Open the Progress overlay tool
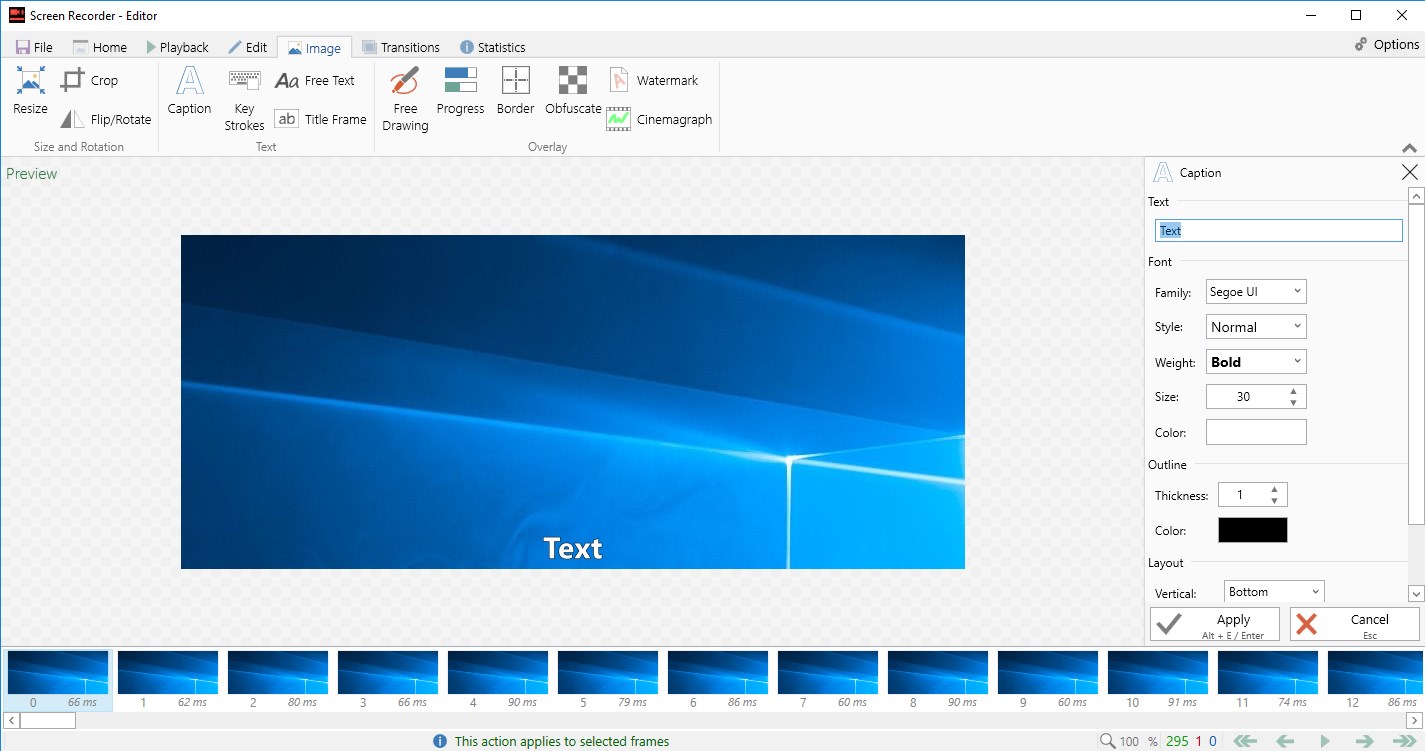Screen dimensions: 1425x751 point(460,91)
